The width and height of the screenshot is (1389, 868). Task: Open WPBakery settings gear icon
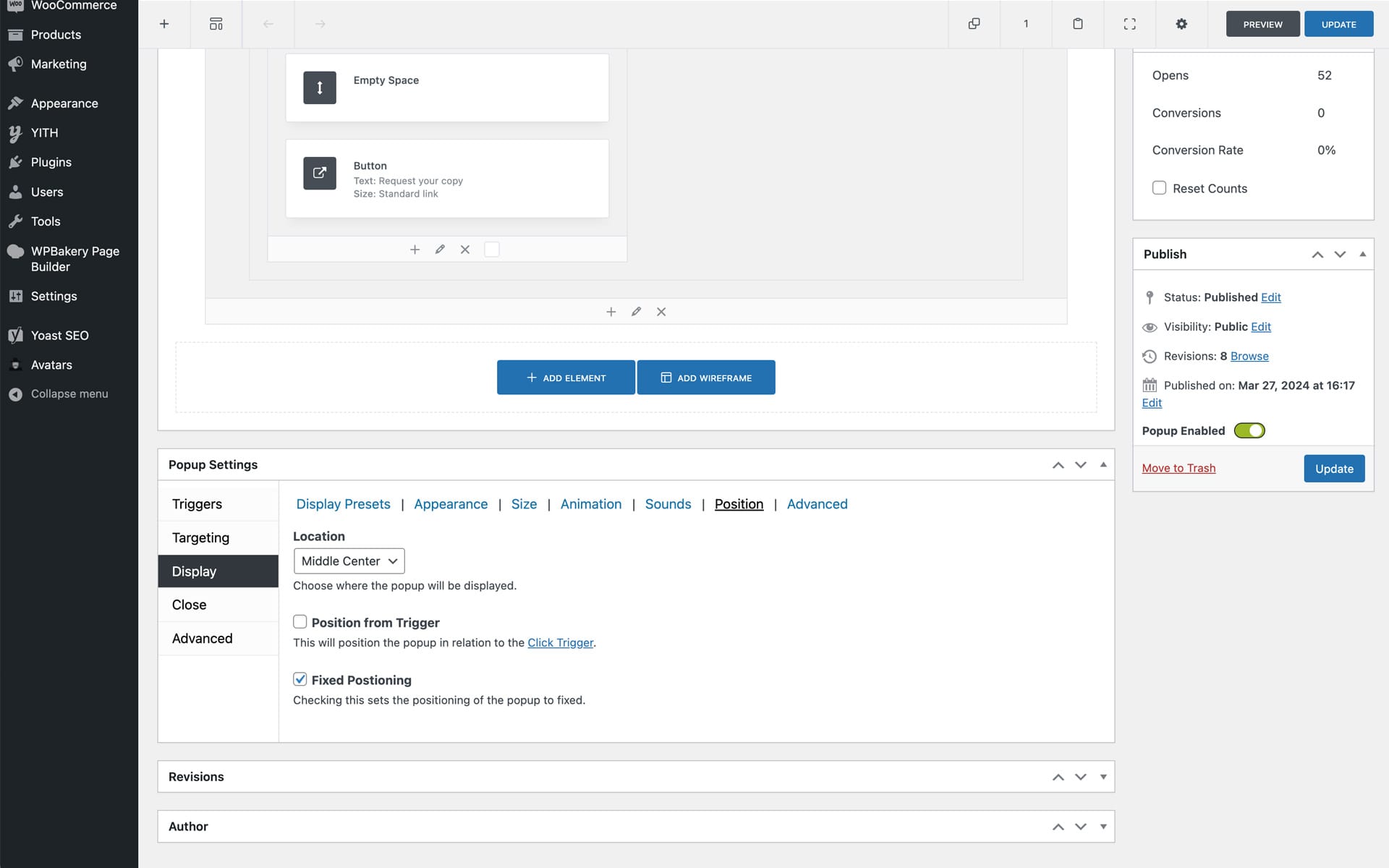coord(1181,24)
